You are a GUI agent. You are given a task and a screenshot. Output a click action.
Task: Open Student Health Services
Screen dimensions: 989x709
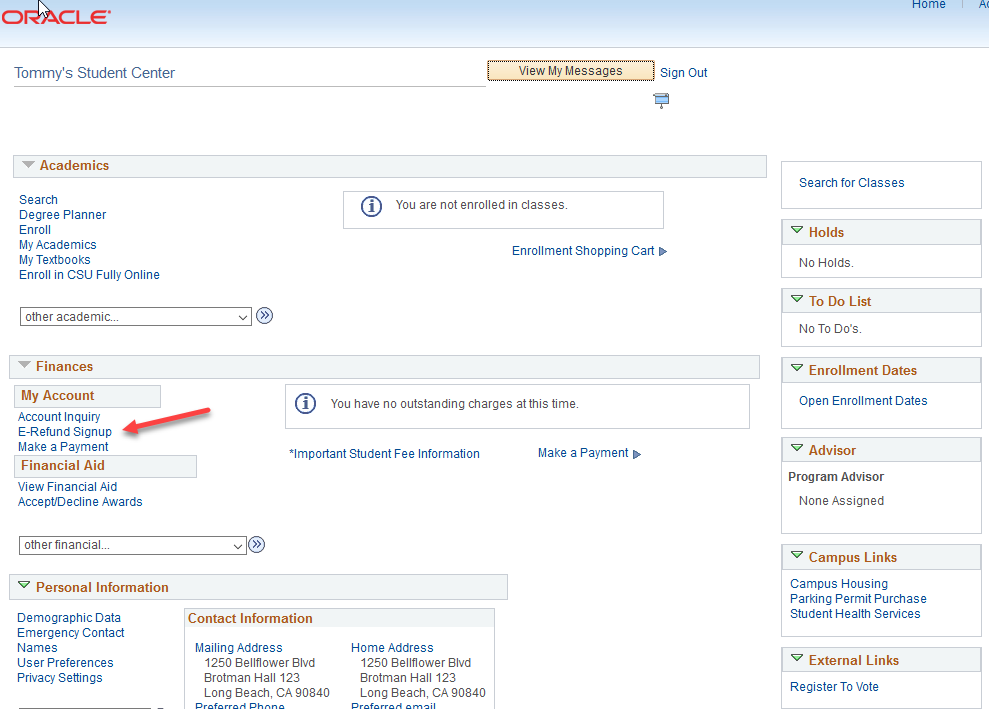pyautogui.click(x=855, y=614)
